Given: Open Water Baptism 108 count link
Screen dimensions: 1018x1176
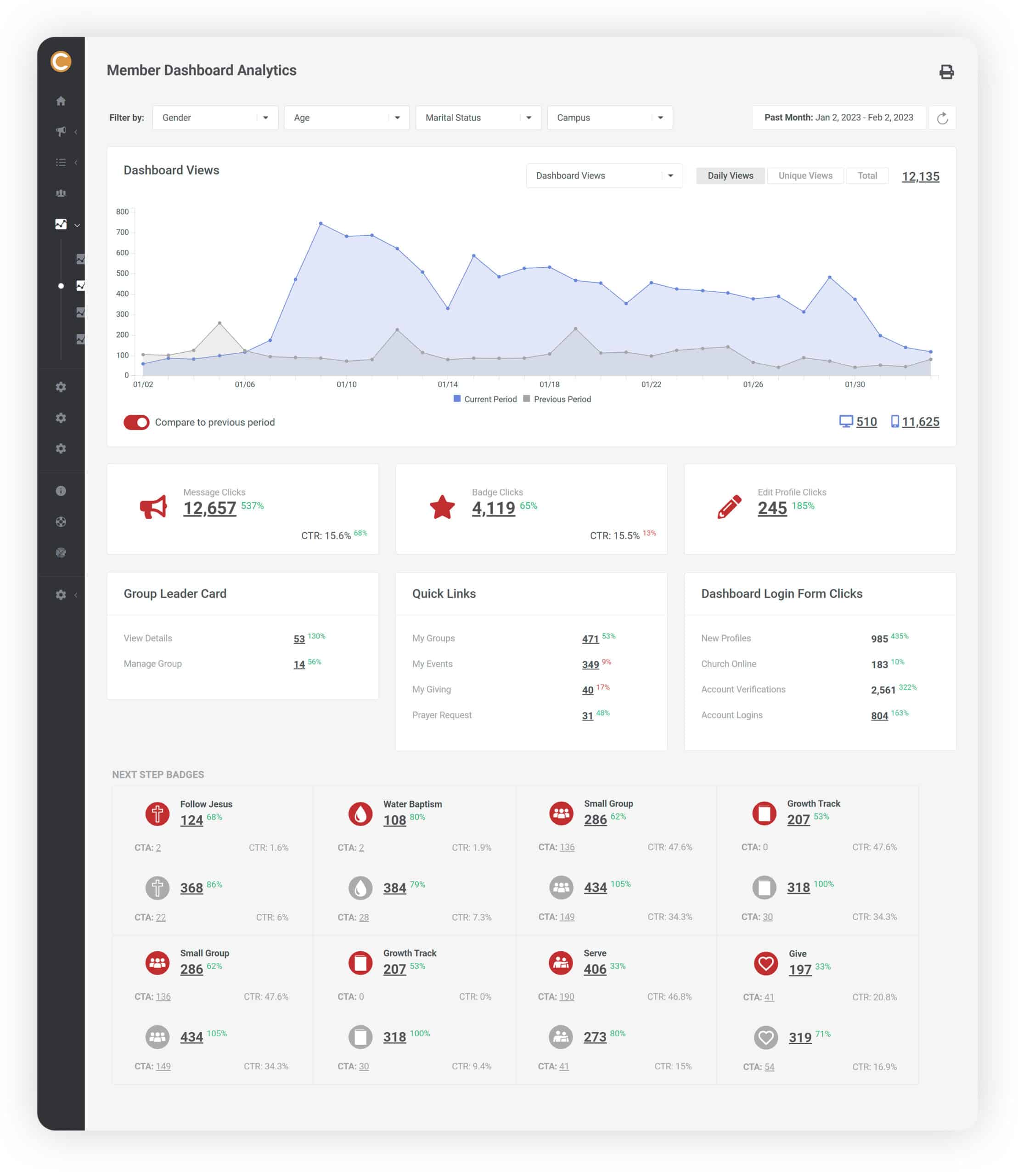Looking at the screenshot, I should click(x=394, y=820).
